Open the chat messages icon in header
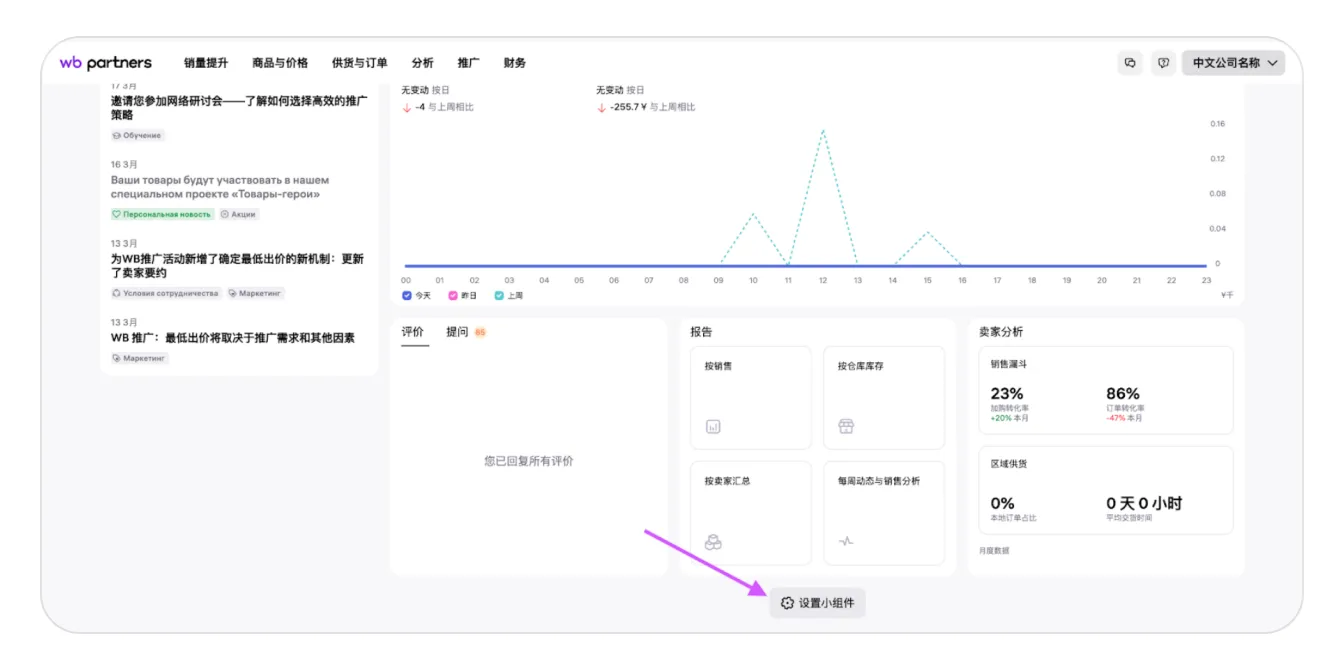This screenshot has height=670, width=1344. click(1130, 63)
